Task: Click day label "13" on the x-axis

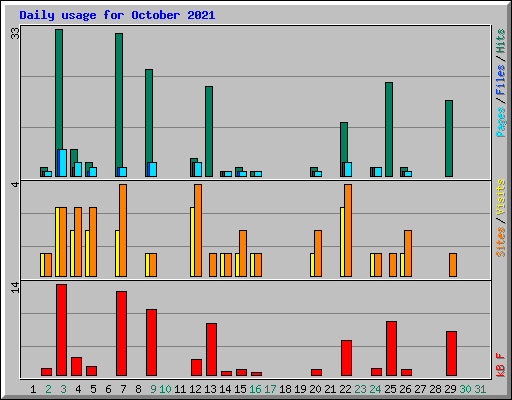Action: (x=210, y=389)
